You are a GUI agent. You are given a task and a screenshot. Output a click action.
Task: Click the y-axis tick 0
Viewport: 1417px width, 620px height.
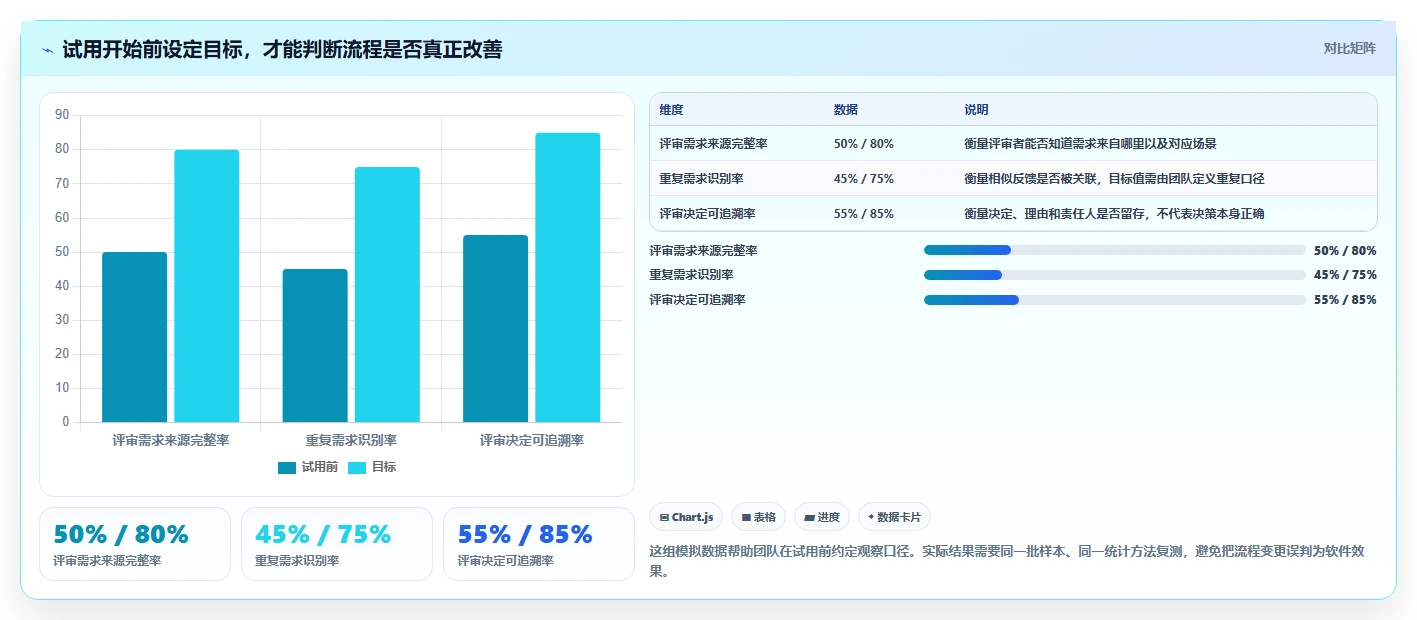tap(66, 422)
